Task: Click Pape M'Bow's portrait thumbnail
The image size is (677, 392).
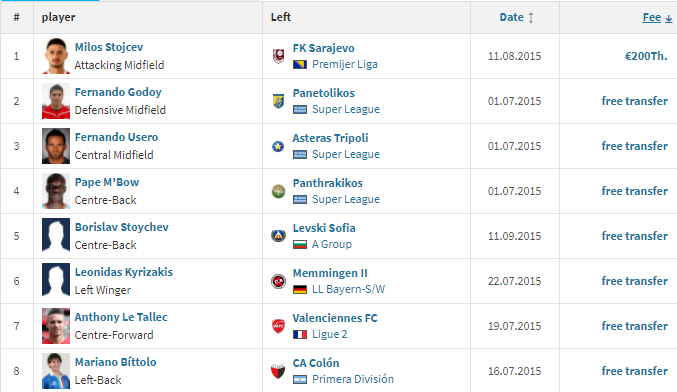Action: point(56,191)
